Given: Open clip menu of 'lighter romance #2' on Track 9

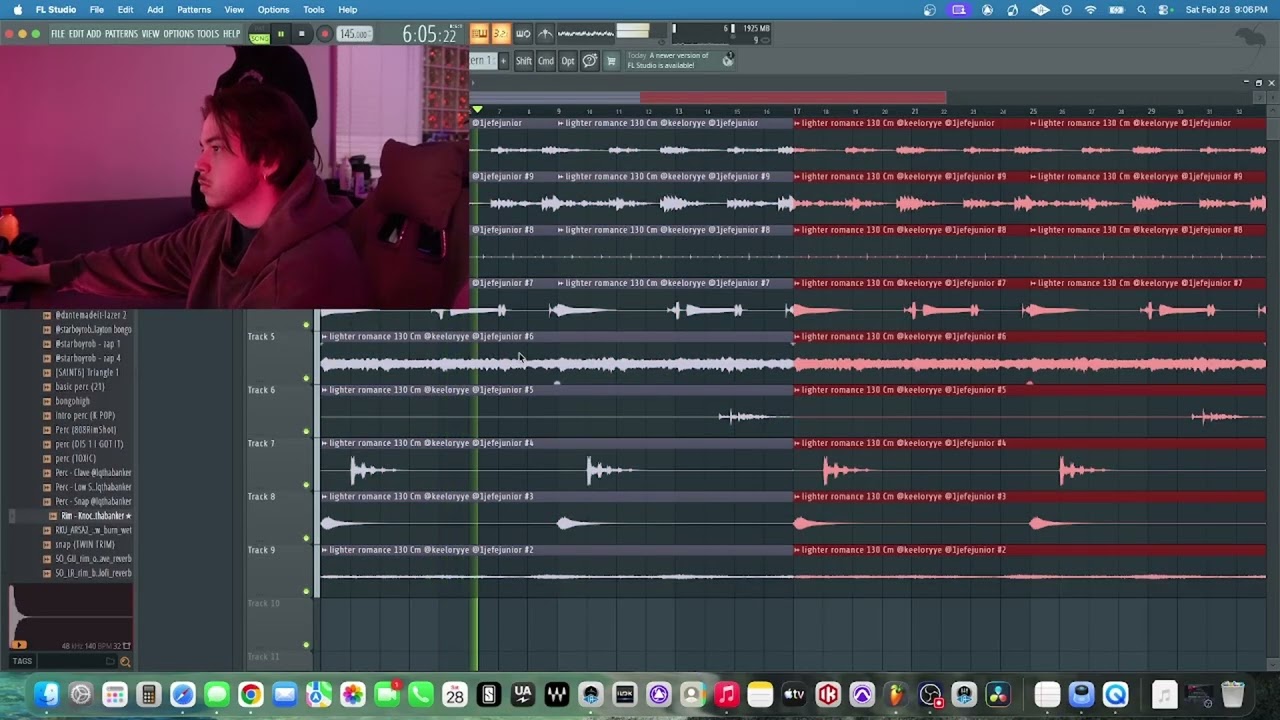Looking at the screenshot, I should pyautogui.click(x=324, y=550).
